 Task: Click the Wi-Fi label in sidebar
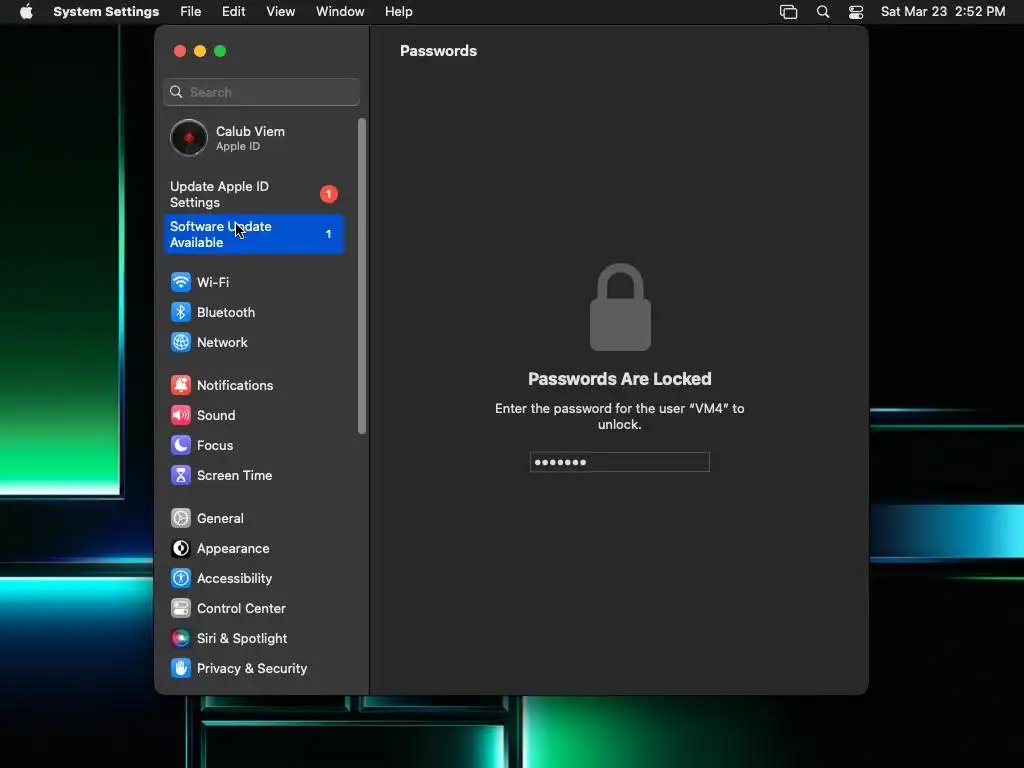pos(213,282)
